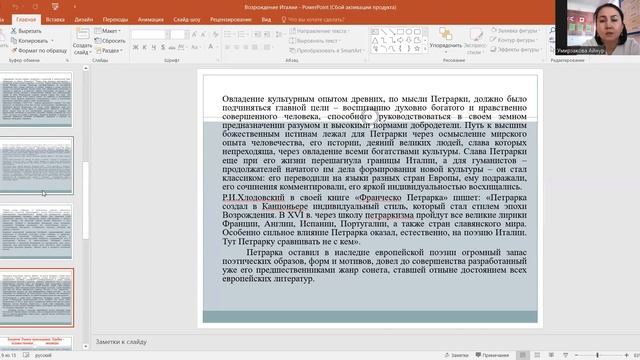The width and height of the screenshot is (640, 360).
Task: Open the Insert (Вставка) ribbon tab
Action: point(55,20)
